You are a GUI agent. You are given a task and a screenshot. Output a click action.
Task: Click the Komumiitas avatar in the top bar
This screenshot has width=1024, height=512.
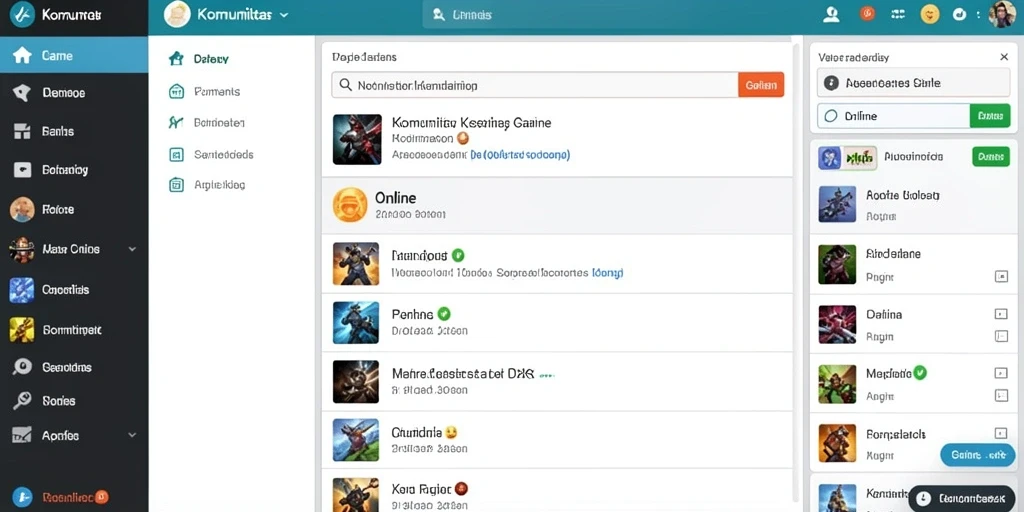(x=177, y=14)
